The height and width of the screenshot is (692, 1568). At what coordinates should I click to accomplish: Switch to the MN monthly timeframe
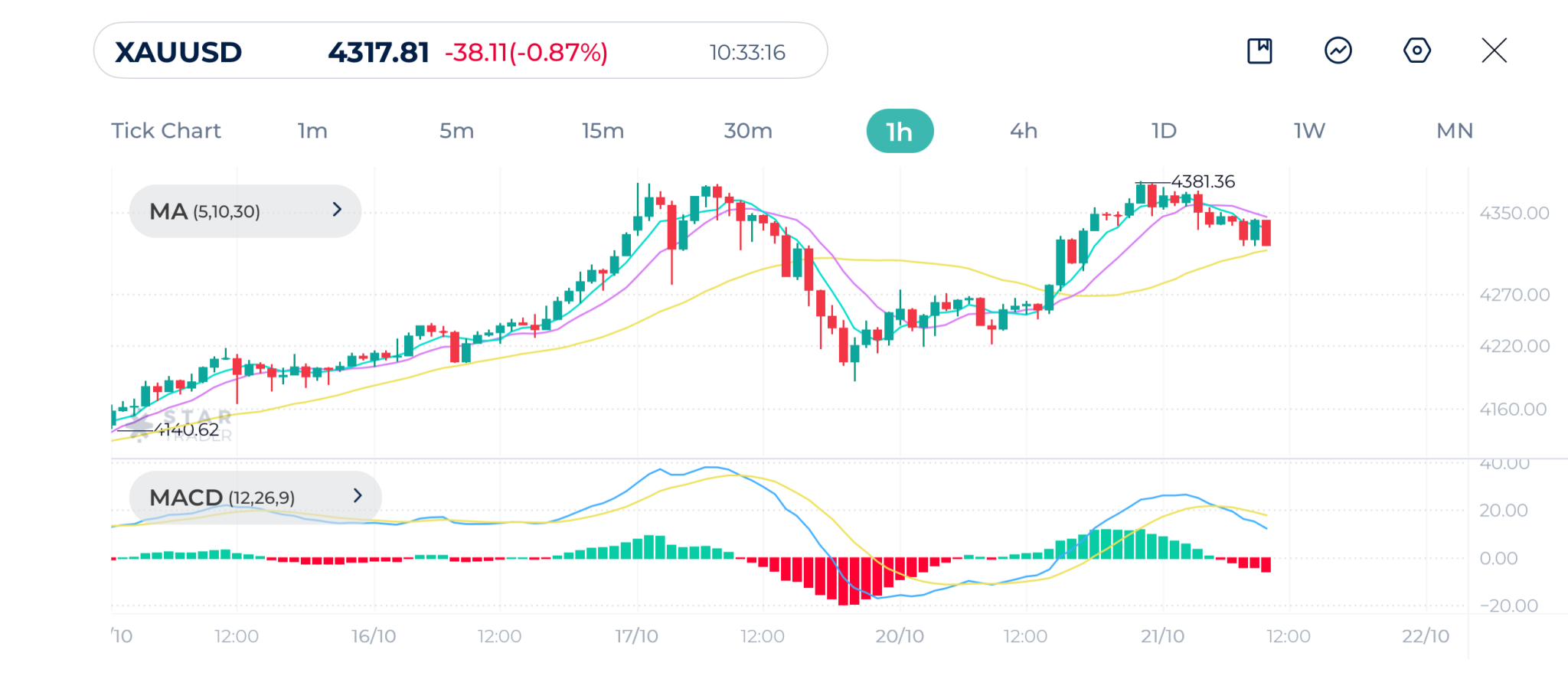(x=1455, y=131)
